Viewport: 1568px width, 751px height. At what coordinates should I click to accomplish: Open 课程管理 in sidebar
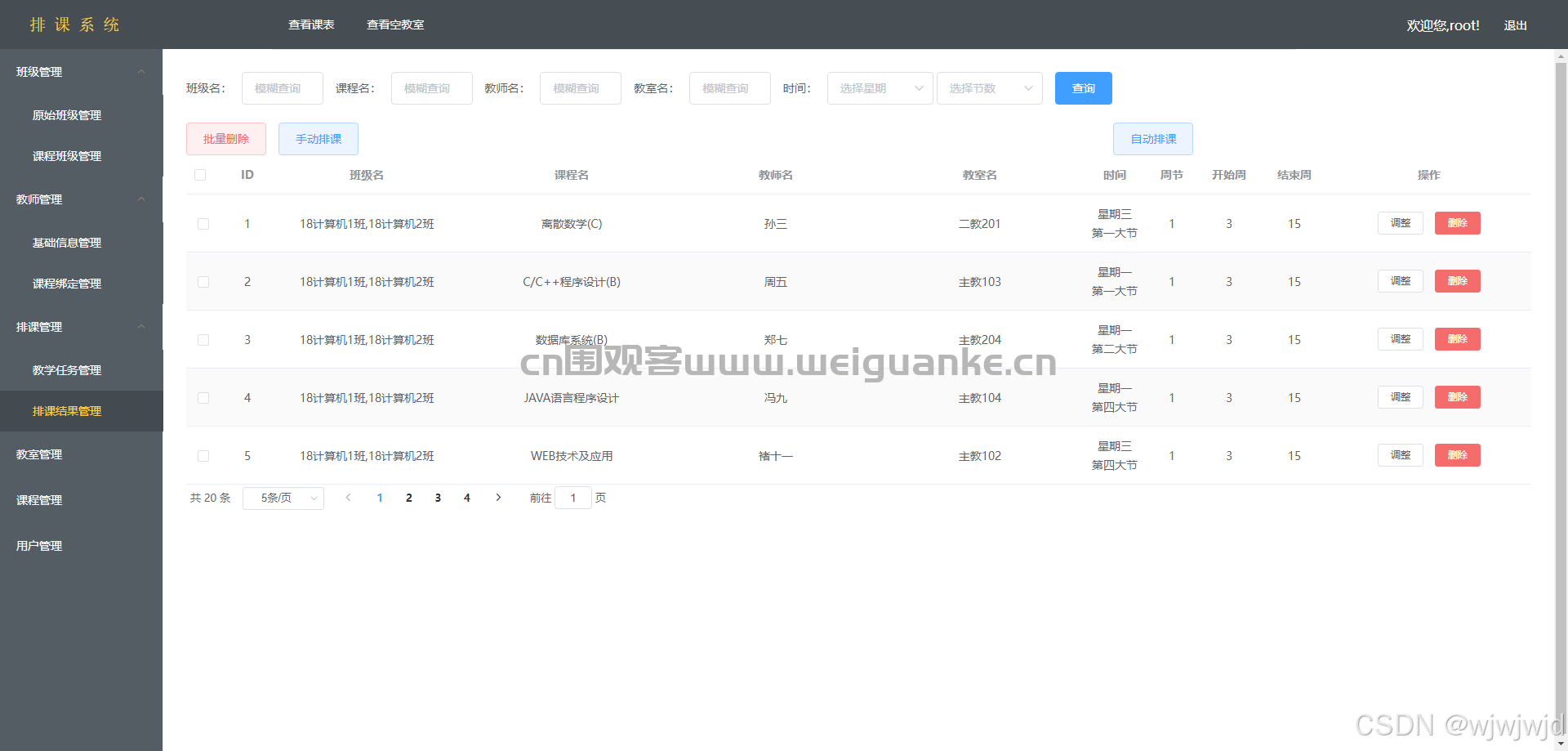(x=82, y=500)
